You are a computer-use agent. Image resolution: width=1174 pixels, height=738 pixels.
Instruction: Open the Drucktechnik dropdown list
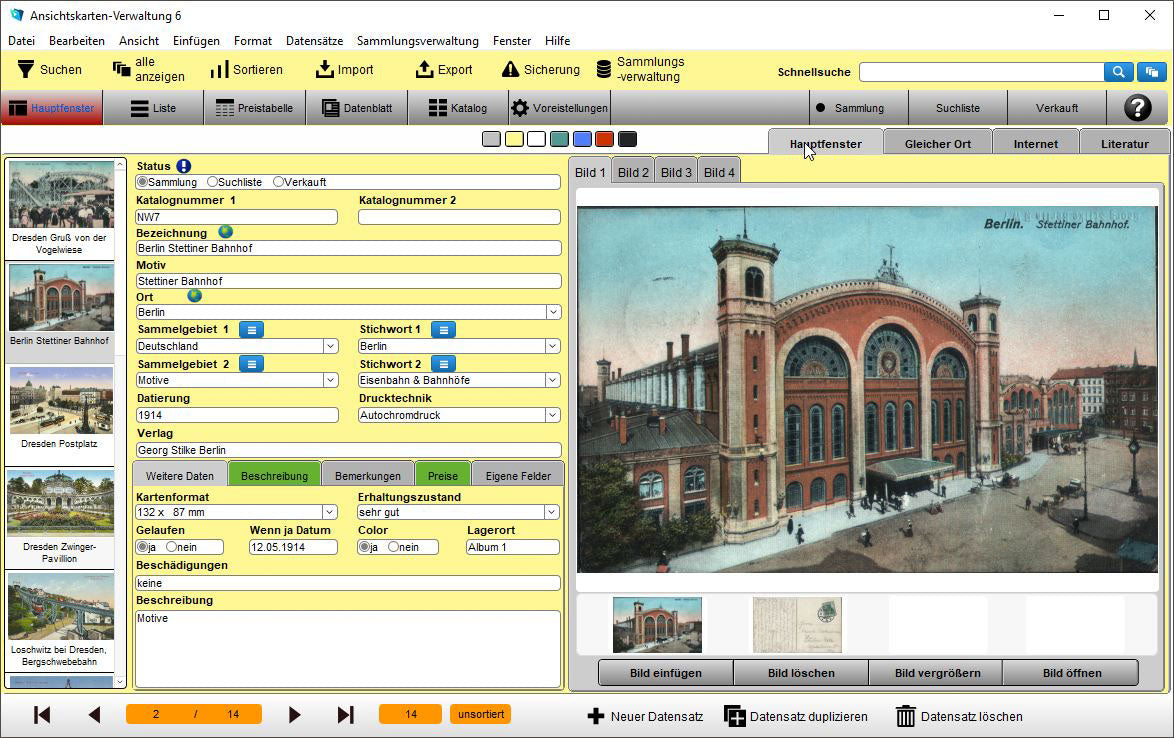553,415
